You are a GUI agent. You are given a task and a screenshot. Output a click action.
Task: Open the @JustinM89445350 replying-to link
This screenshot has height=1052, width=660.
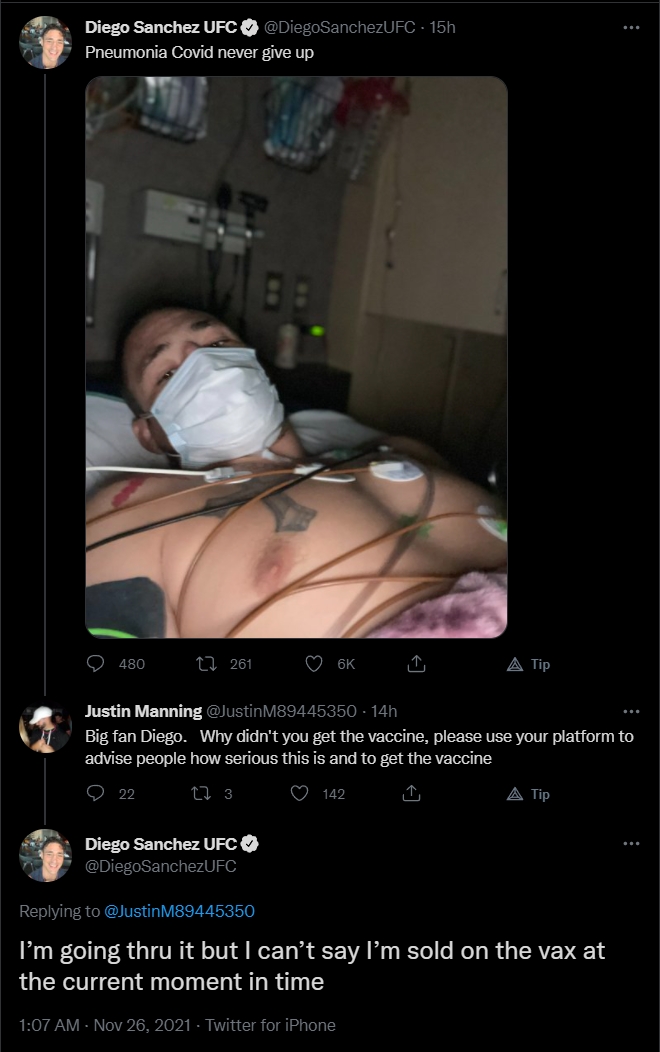coord(179,910)
